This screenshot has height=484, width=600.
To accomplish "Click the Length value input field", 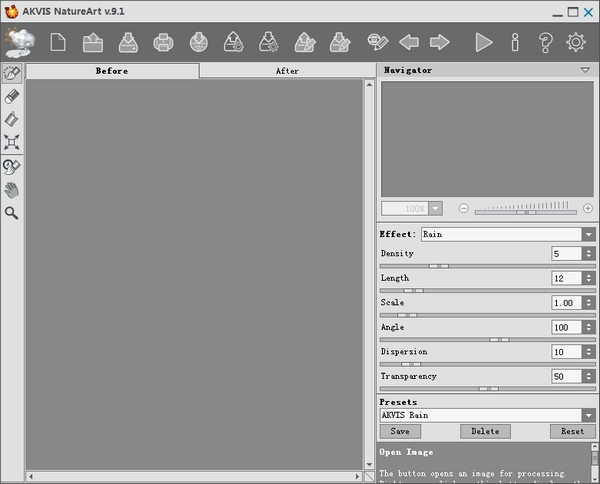I will click(x=566, y=278).
